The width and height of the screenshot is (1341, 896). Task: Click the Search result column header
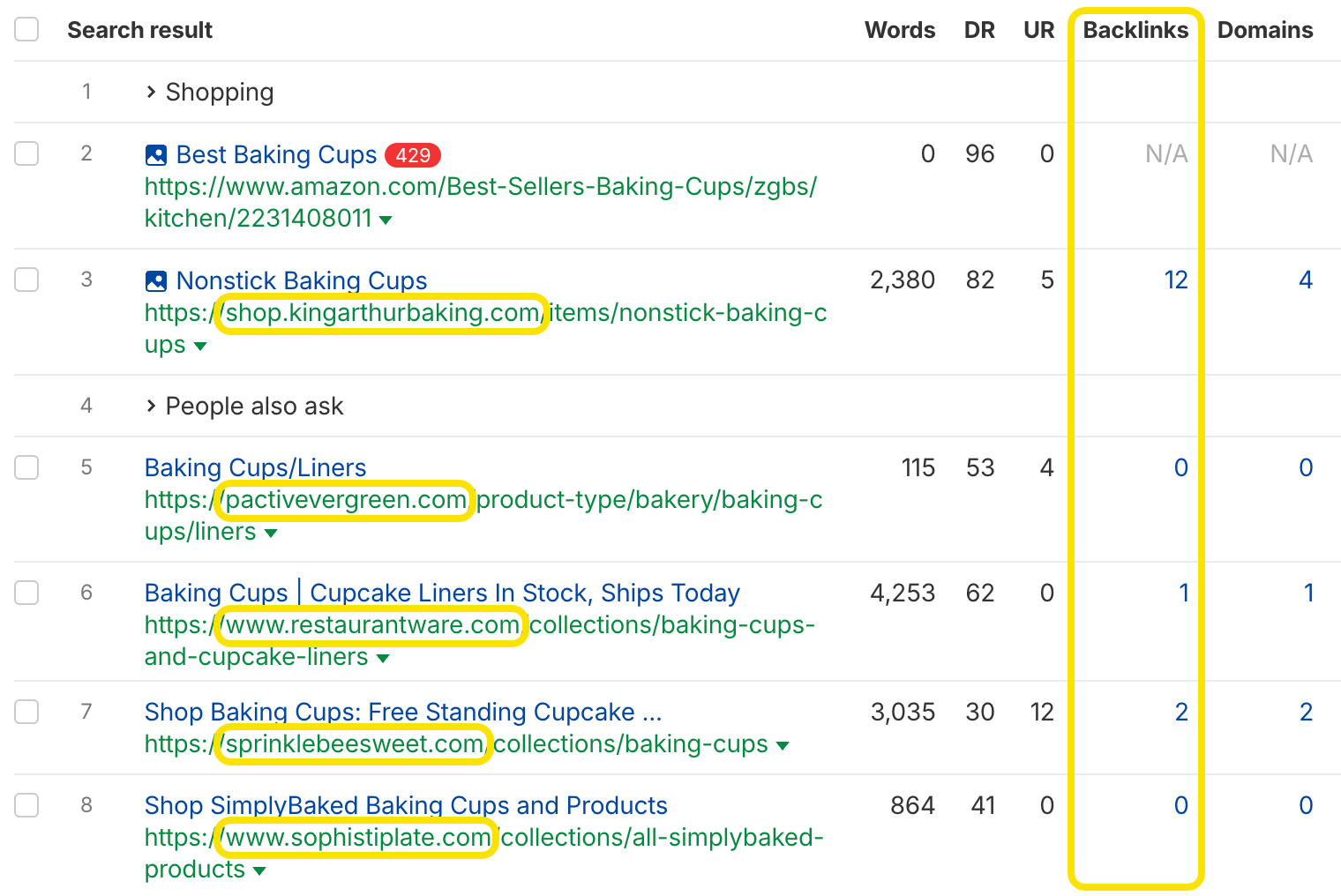(x=139, y=29)
